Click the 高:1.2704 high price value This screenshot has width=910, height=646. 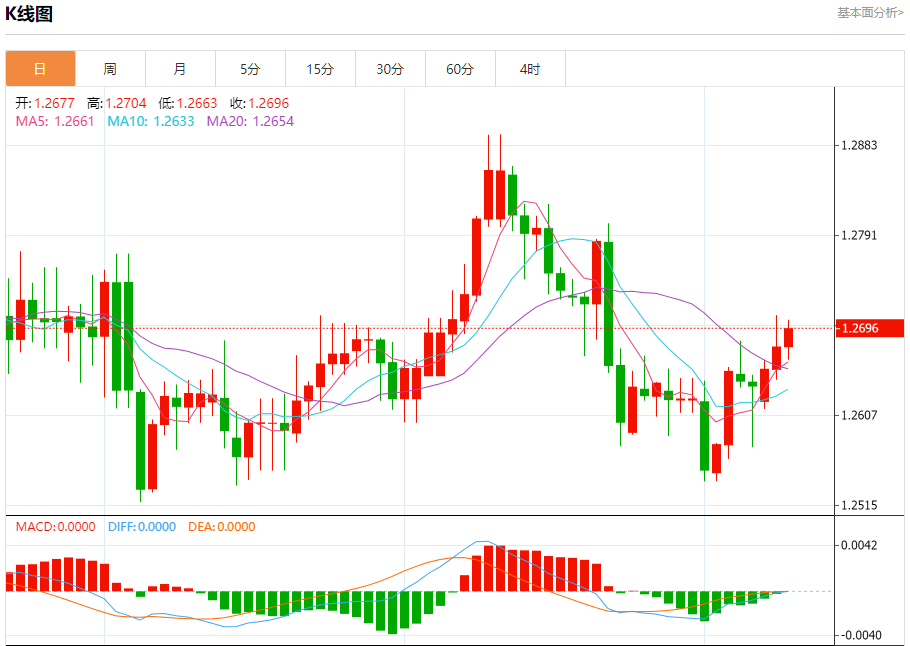coord(117,103)
